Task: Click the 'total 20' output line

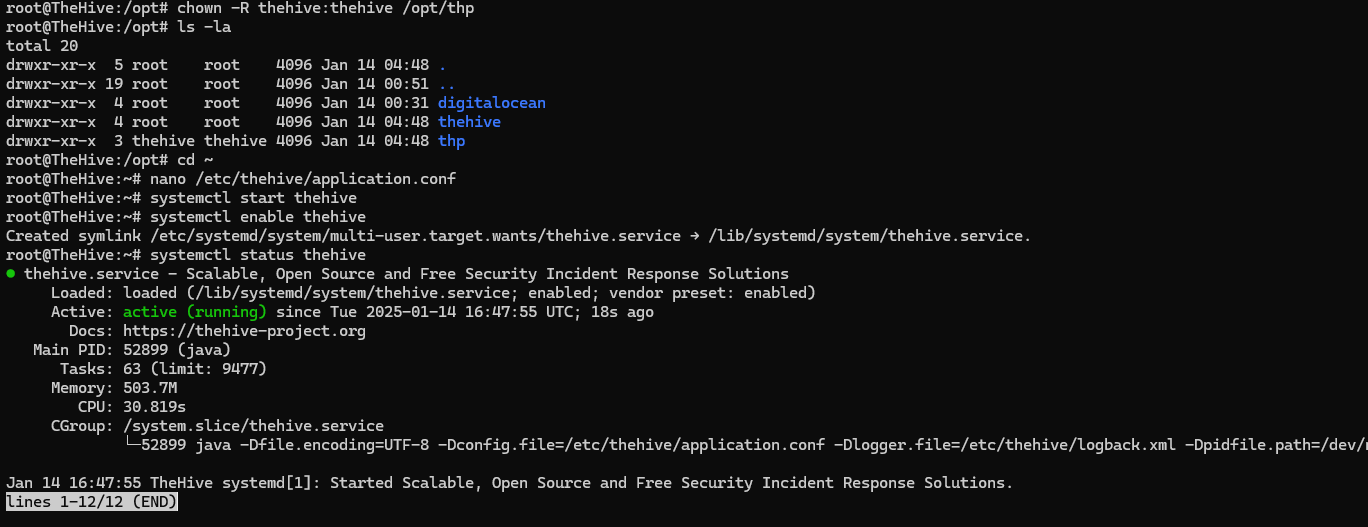Action: click(42, 46)
